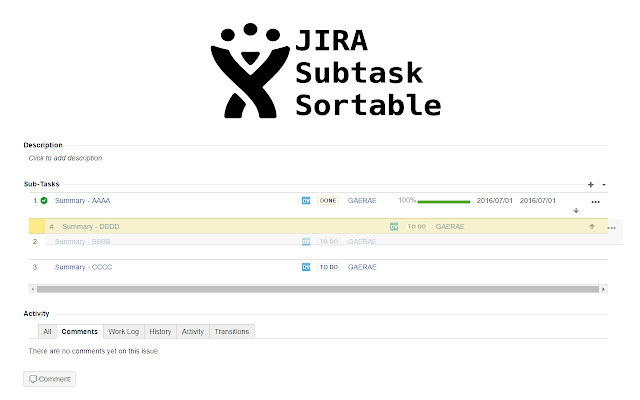
Task: Click the second 2016/07/01 date in AAAA row
Action: 538,200
